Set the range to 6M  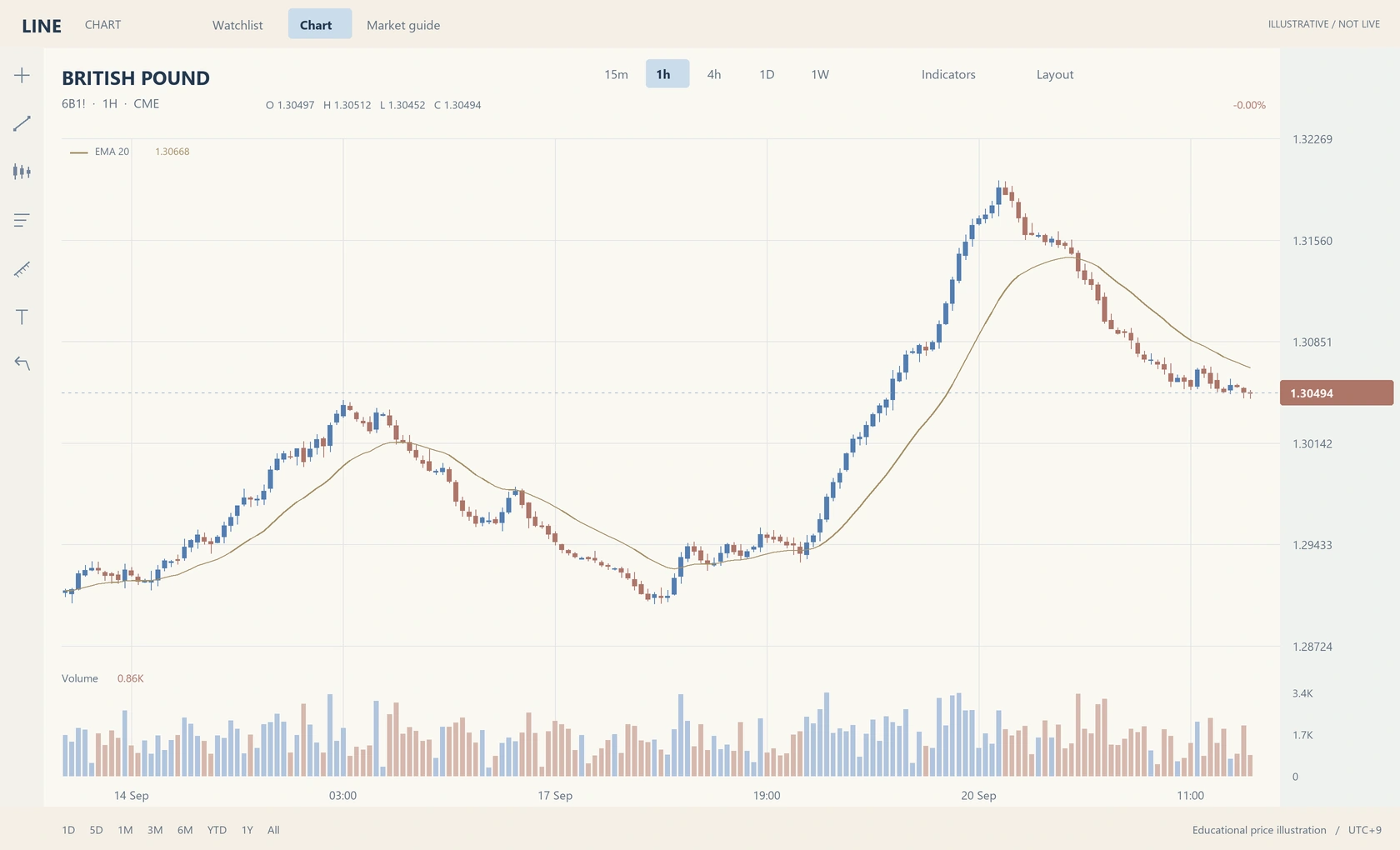click(x=185, y=830)
